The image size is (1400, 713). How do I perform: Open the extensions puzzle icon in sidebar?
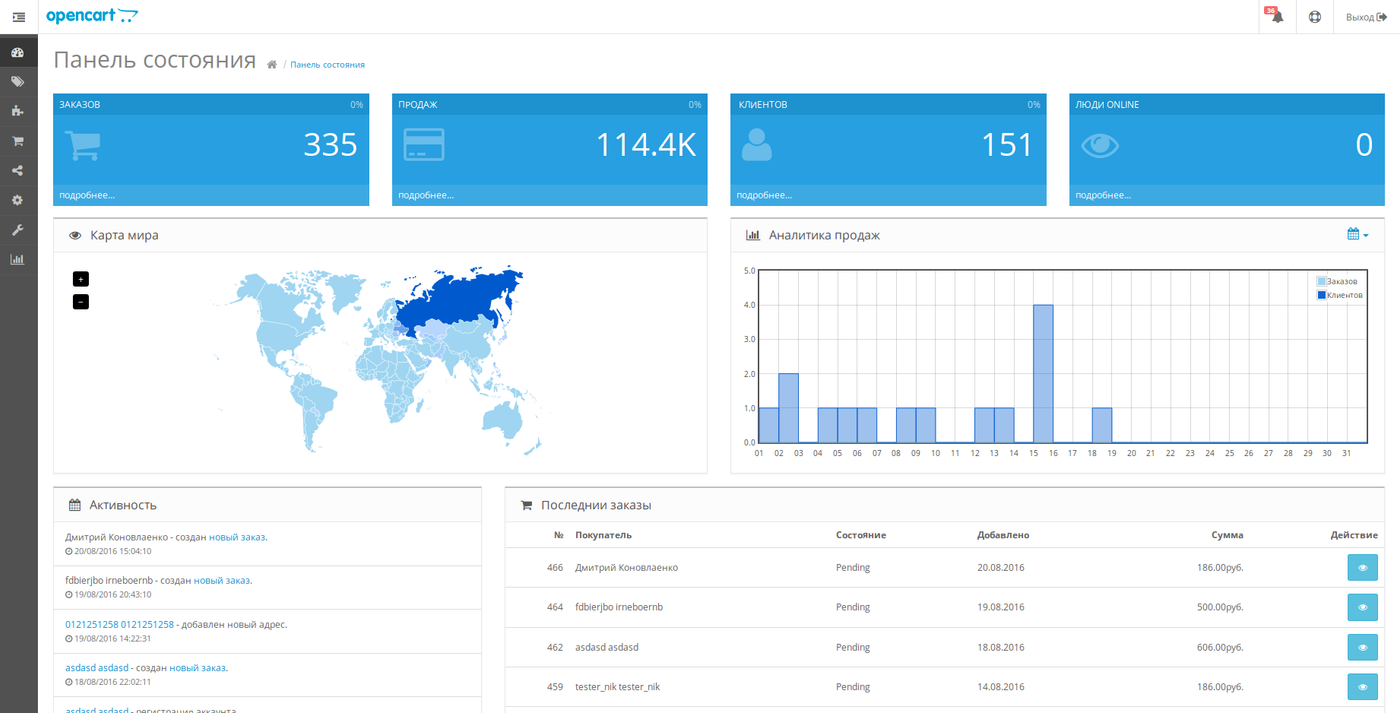[17, 111]
